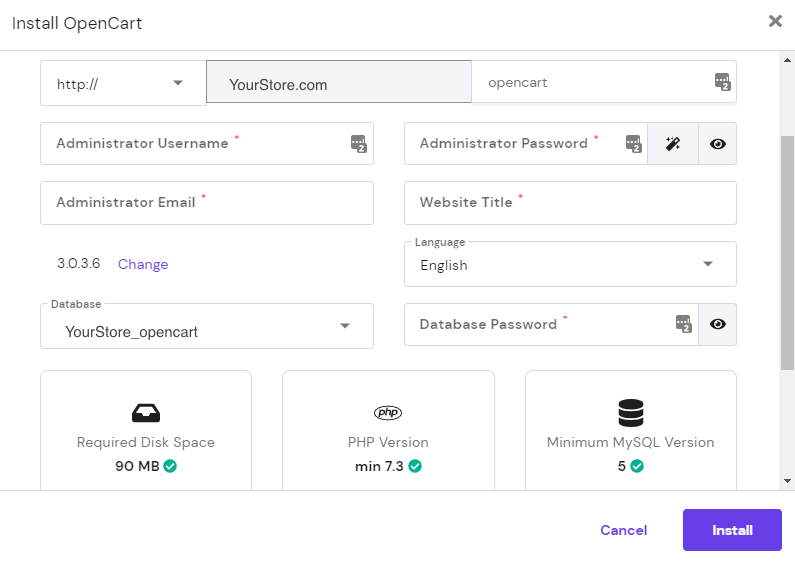Image resolution: width=795 pixels, height=566 pixels.
Task: Expand the Language dropdown showing English
Action: click(x=570, y=265)
